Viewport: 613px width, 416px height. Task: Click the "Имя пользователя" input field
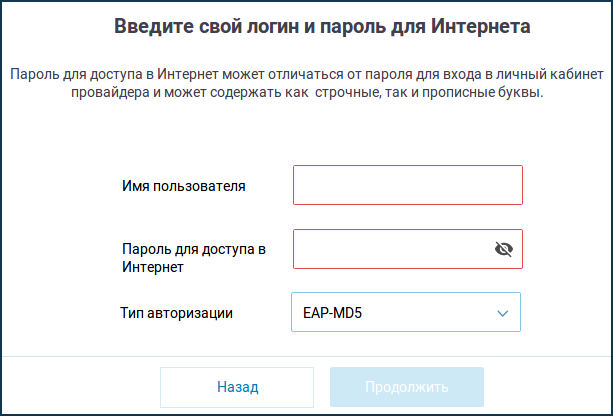pyautogui.click(x=407, y=185)
